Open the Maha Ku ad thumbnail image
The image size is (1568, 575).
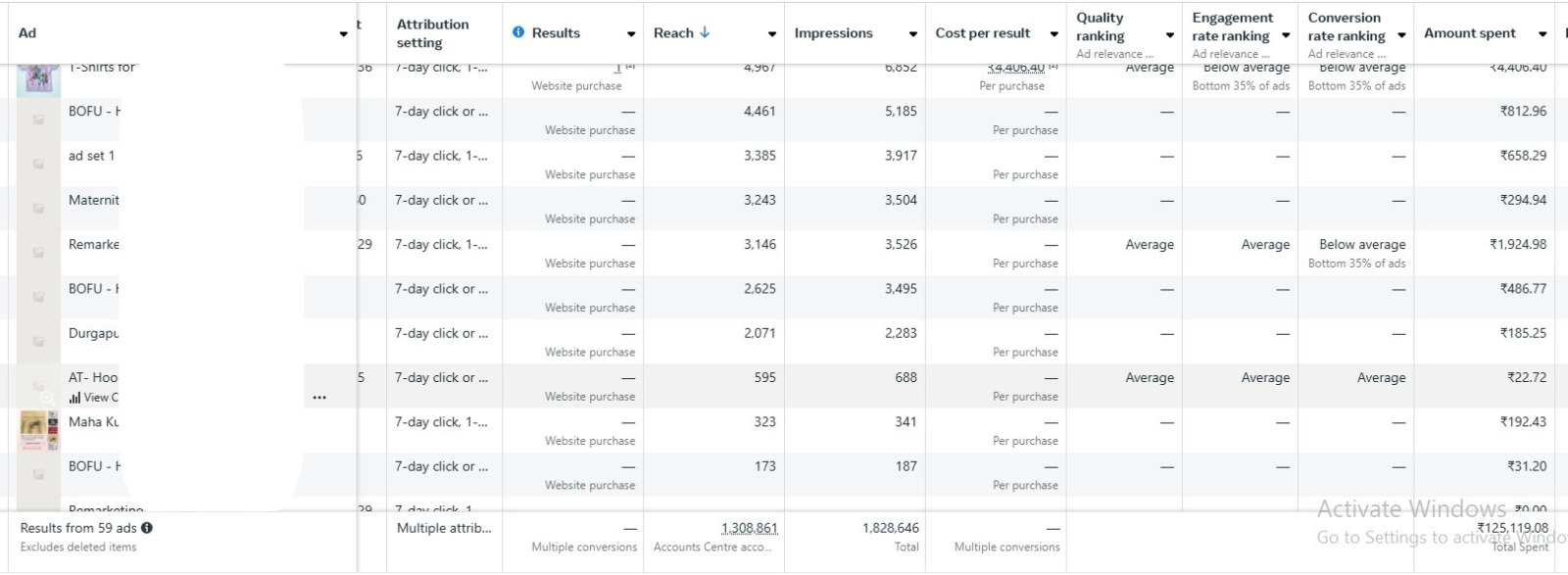[38, 431]
